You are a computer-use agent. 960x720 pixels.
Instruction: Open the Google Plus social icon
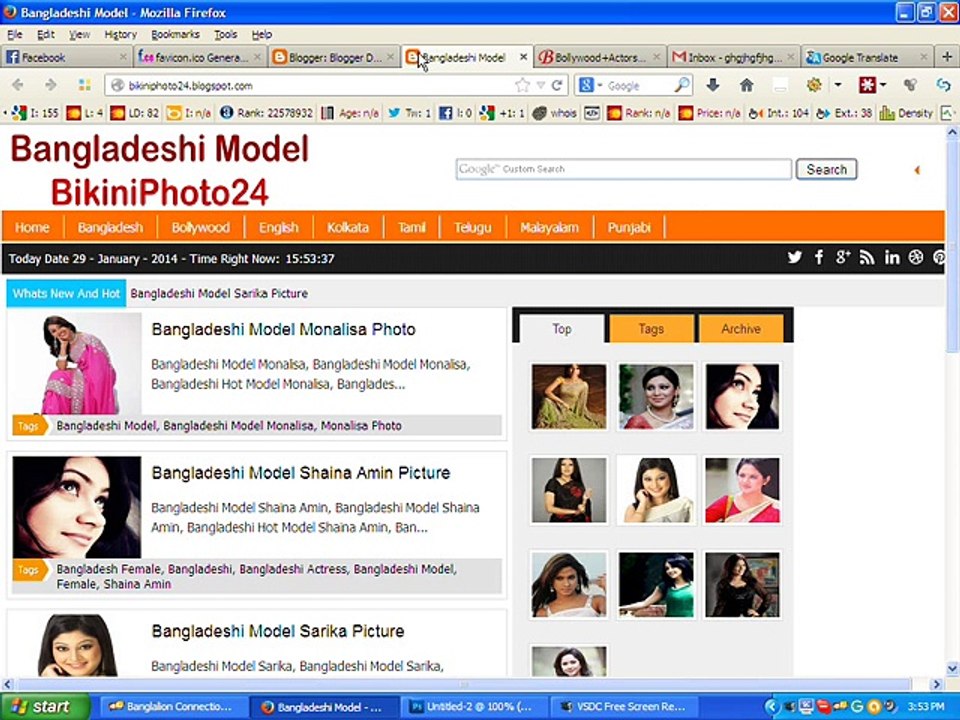(843, 258)
